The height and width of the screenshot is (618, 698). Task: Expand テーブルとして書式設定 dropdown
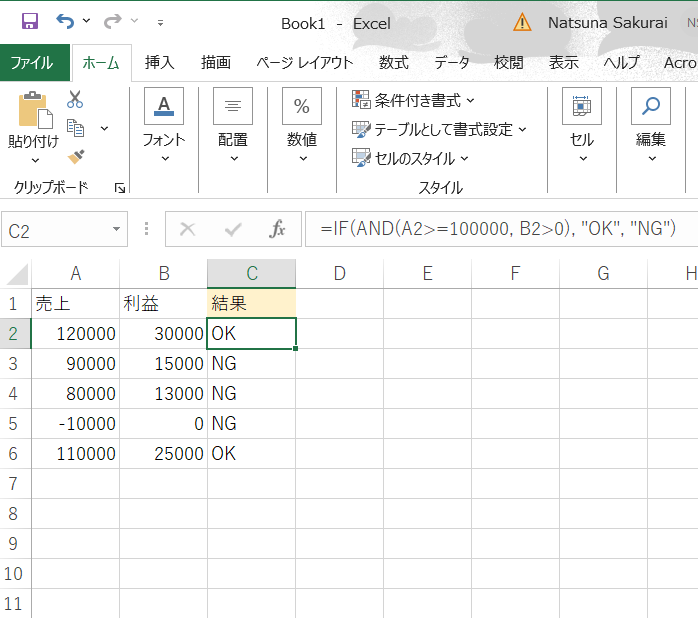tap(438, 129)
